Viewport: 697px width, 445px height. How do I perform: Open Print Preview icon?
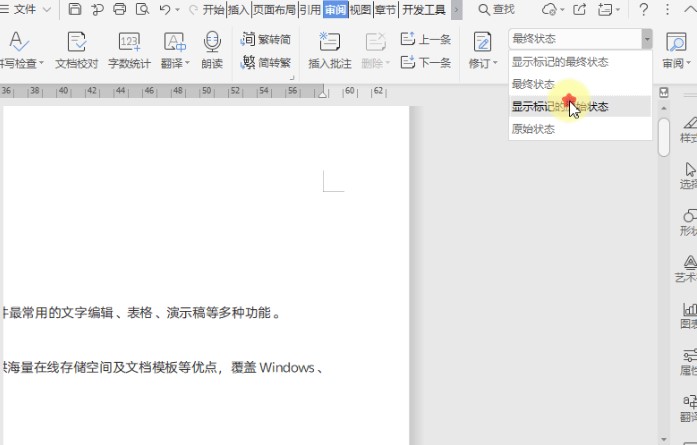(142, 9)
